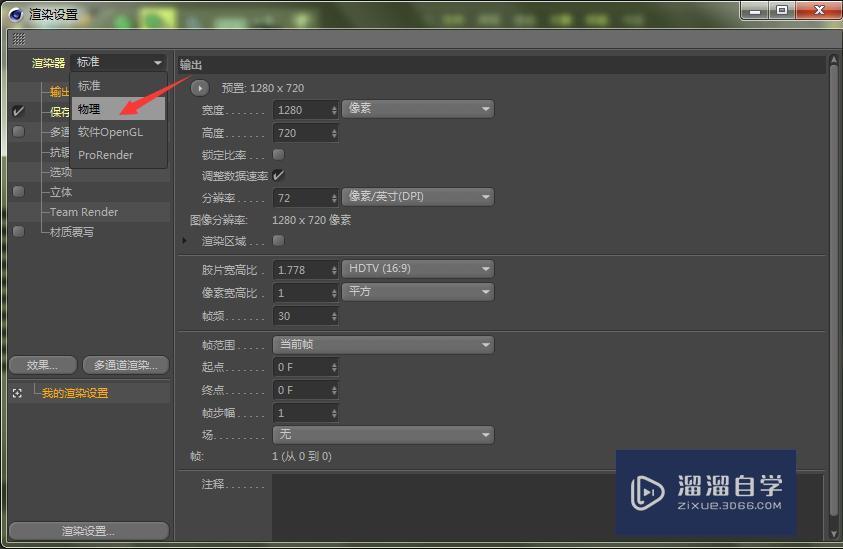Screen dimensions: 843x549
Task: Click the 帧频 field showing 30
Action: pyautogui.click(x=301, y=316)
